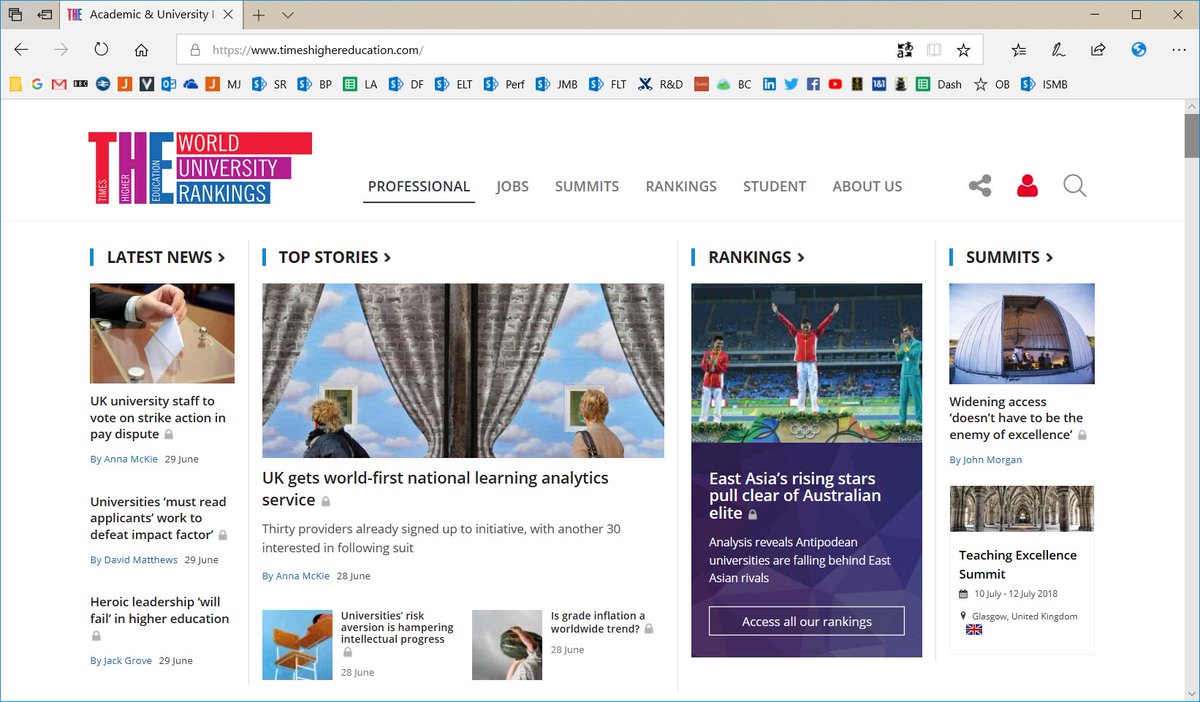This screenshot has width=1200, height=702.
Task: Open the R&D bookmark
Action: click(x=661, y=84)
